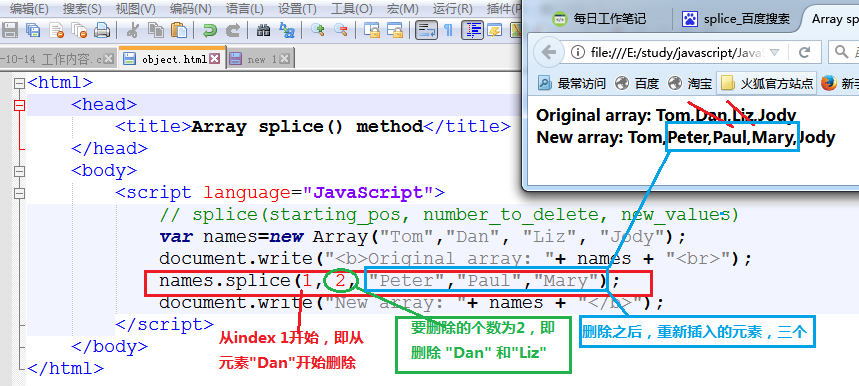Close the new 1 tab
Image resolution: width=859 pixels, height=386 pixels.
pyautogui.click(x=285, y=59)
